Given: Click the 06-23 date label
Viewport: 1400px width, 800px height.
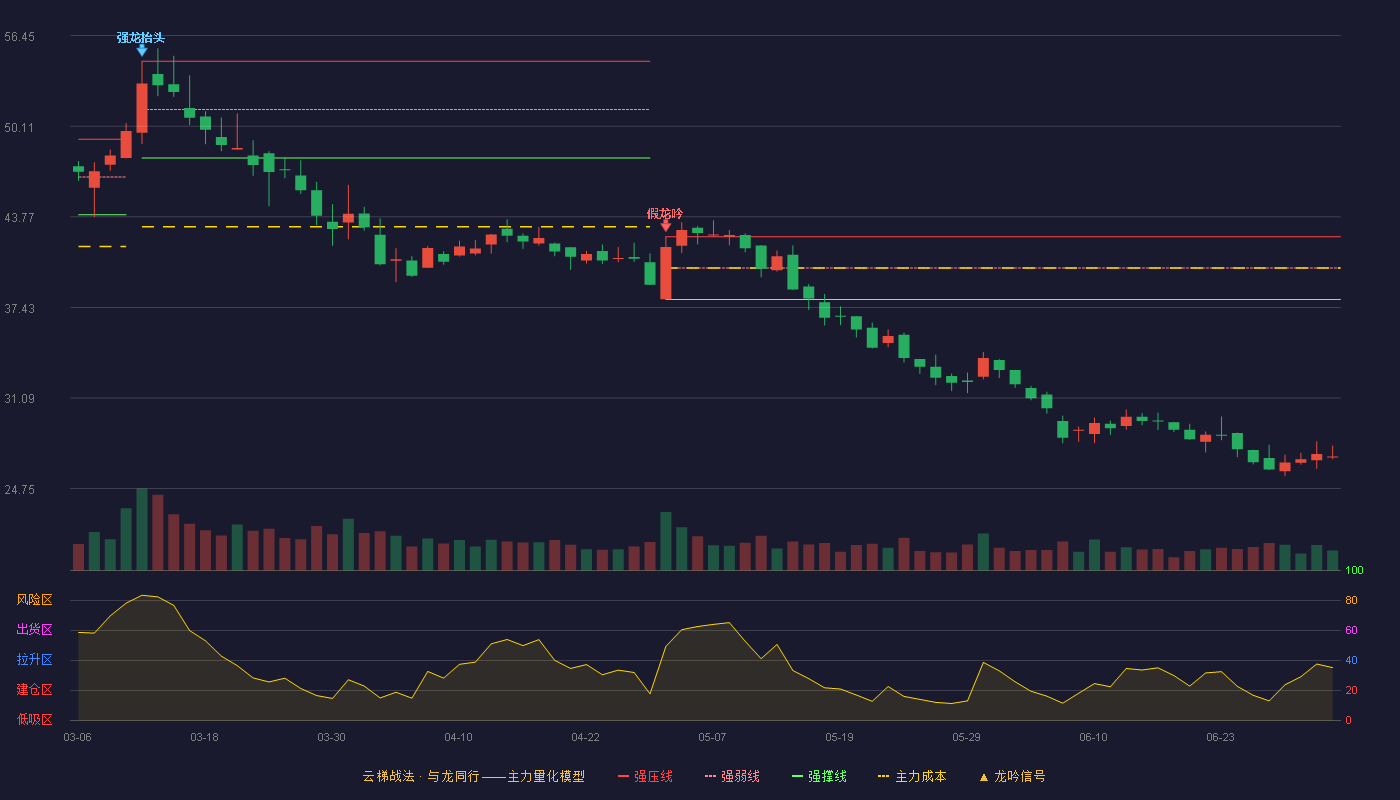Looking at the screenshot, I should 1220,737.
